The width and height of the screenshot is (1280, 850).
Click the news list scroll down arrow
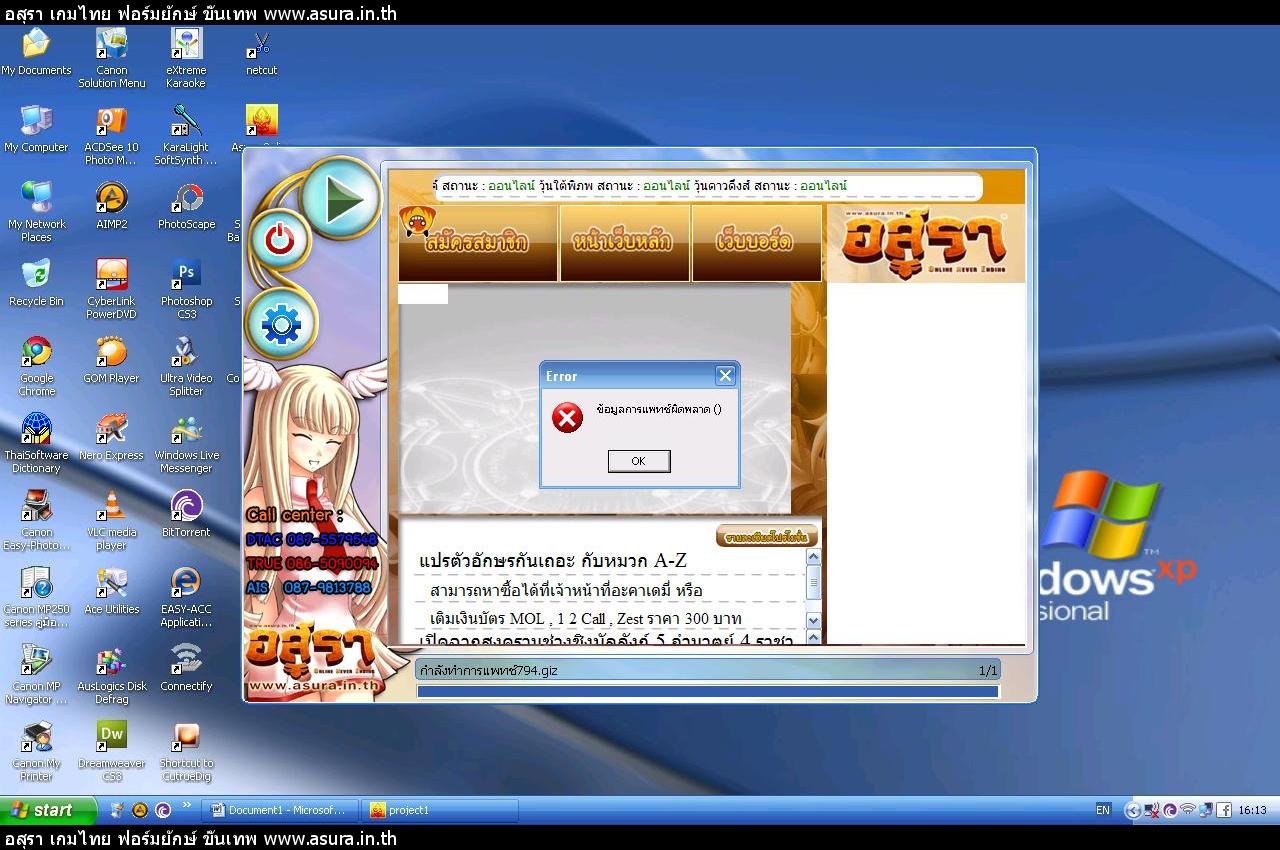coord(813,621)
